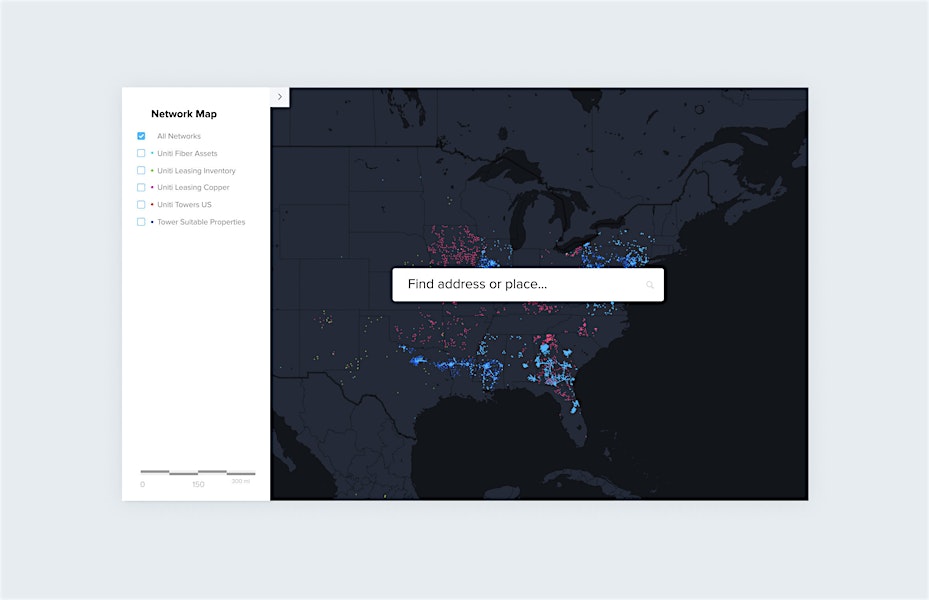The width and height of the screenshot is (929, 600).
Task: Click the Uniti Fiber Assets text label
Action: click(187, 154)
